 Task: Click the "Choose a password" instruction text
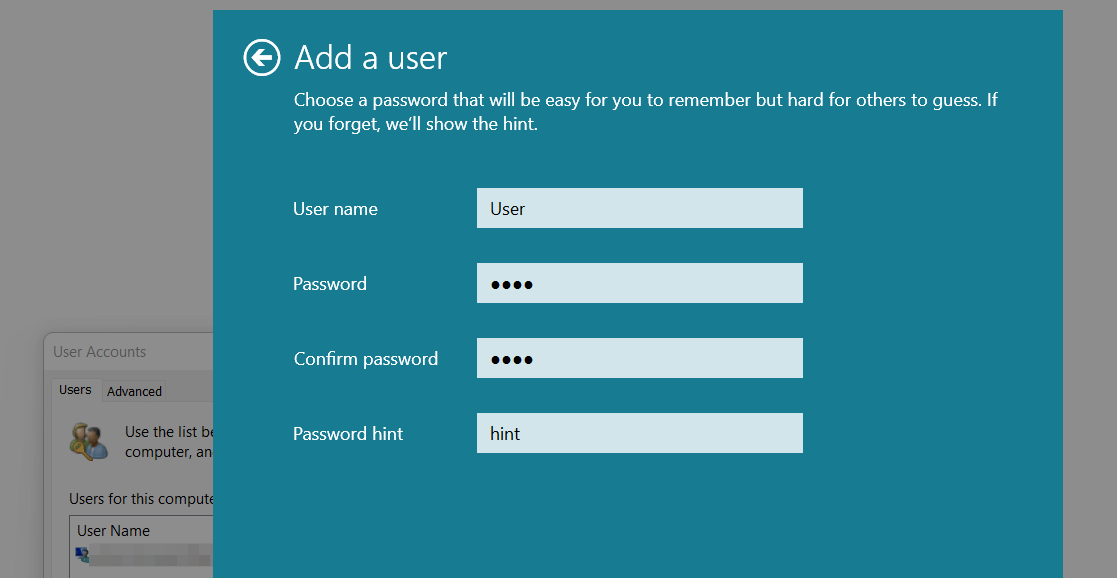pyautogui.click(x=645, y=112)
